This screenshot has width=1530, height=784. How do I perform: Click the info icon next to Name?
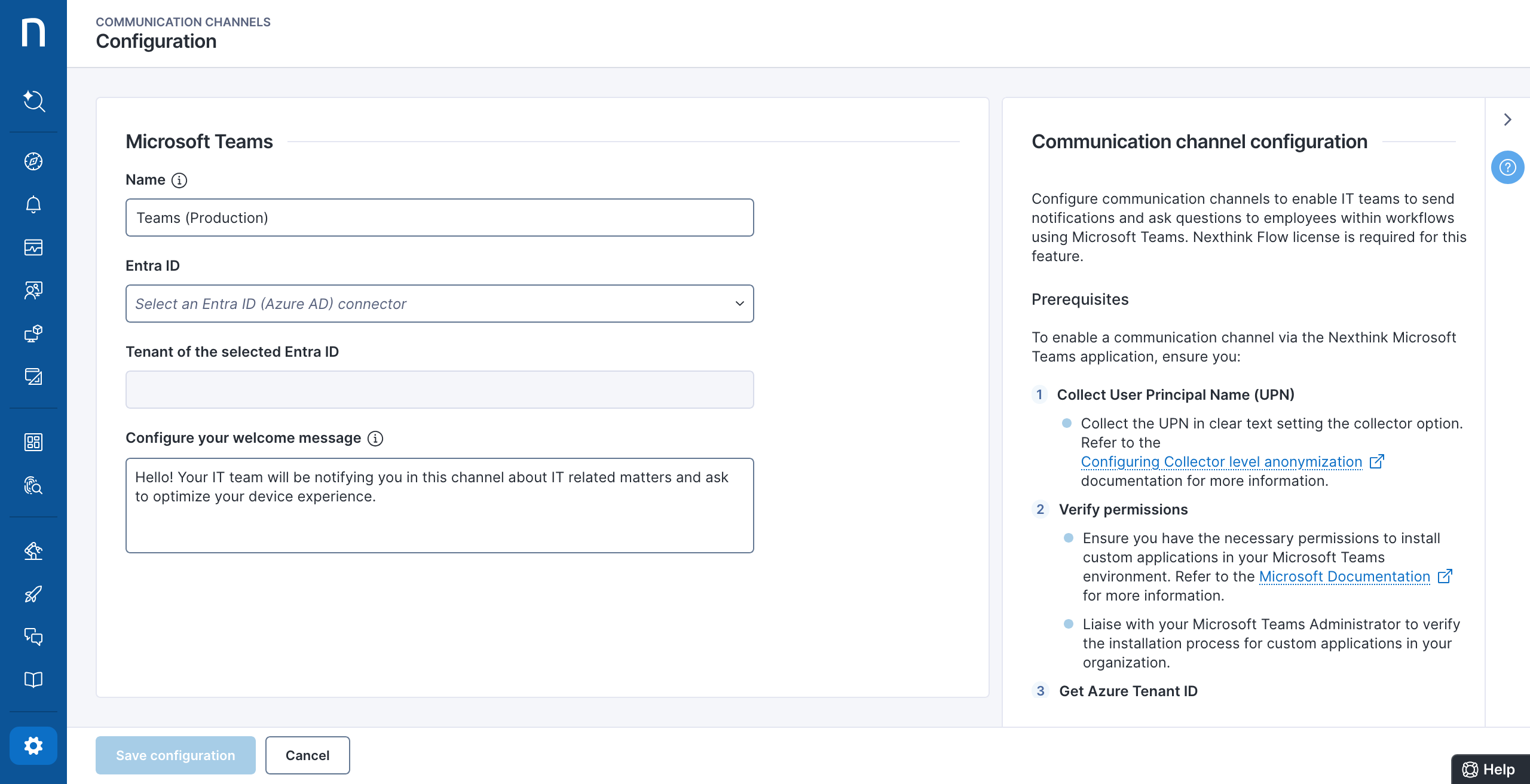tap(179, 180)
